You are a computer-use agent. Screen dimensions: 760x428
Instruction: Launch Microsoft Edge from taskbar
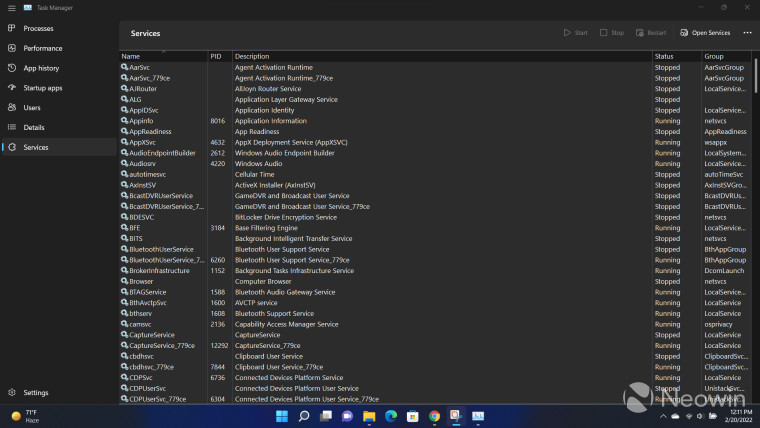pos(391,416)
